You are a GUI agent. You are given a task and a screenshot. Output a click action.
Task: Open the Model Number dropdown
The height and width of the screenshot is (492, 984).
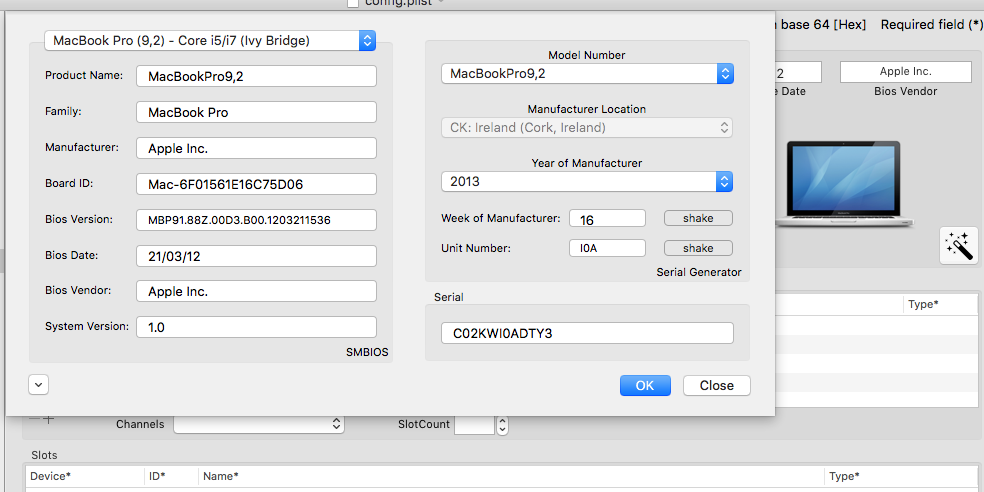587,73
